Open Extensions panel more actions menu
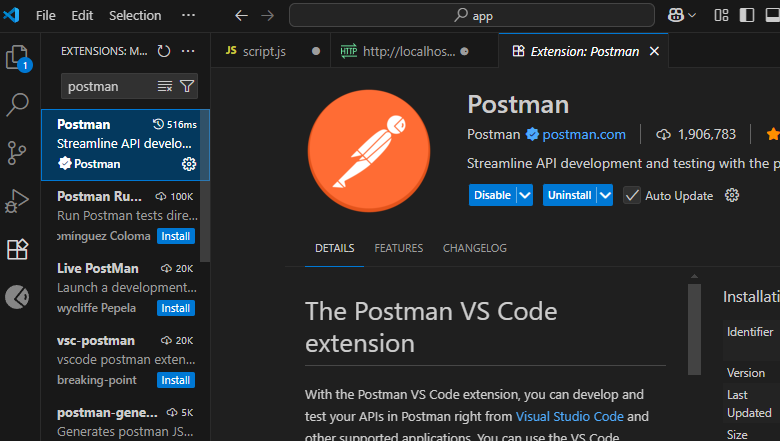The height and width of the screenshot is (441, 780). click(189, 51)
